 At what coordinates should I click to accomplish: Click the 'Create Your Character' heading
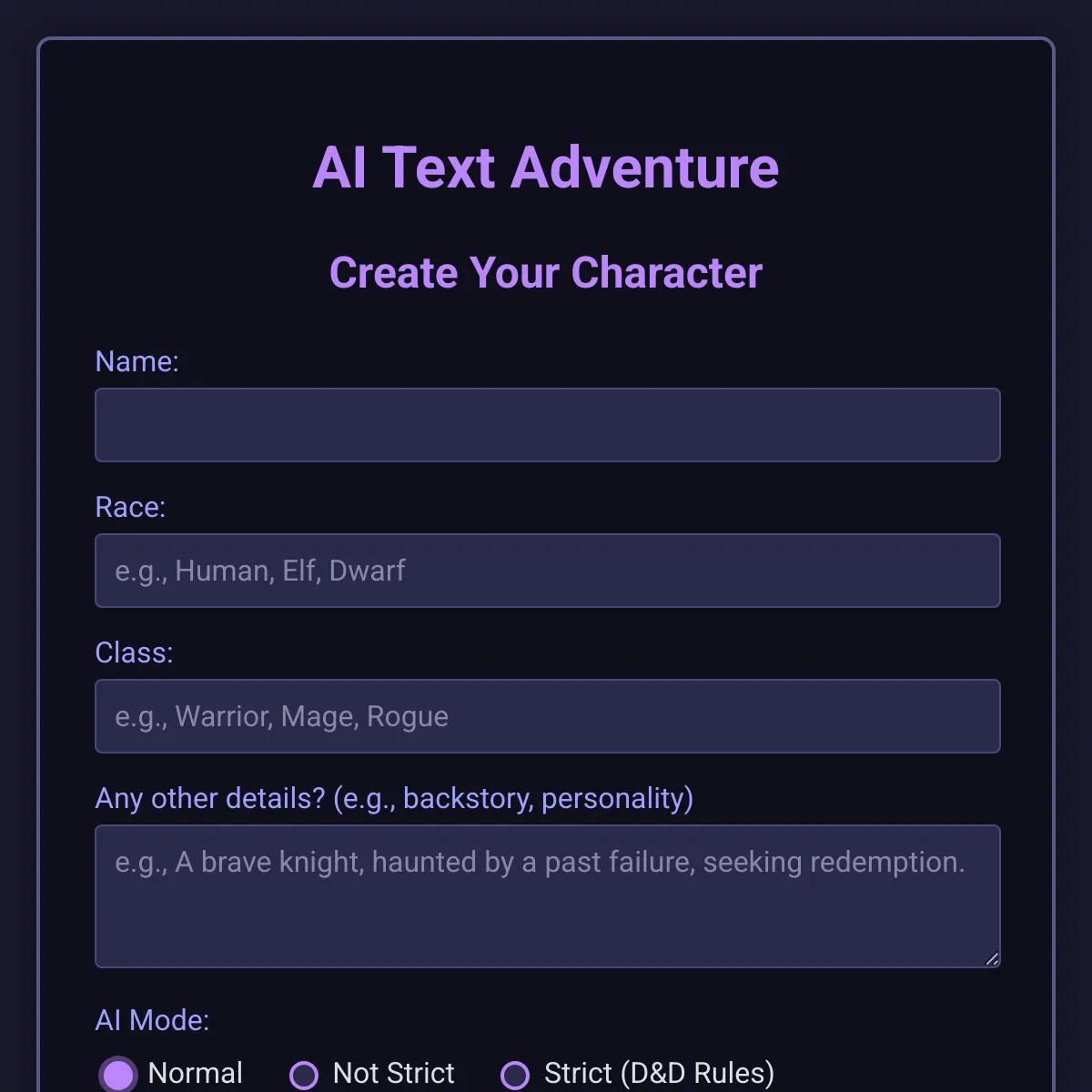click(x=546, y=273)
